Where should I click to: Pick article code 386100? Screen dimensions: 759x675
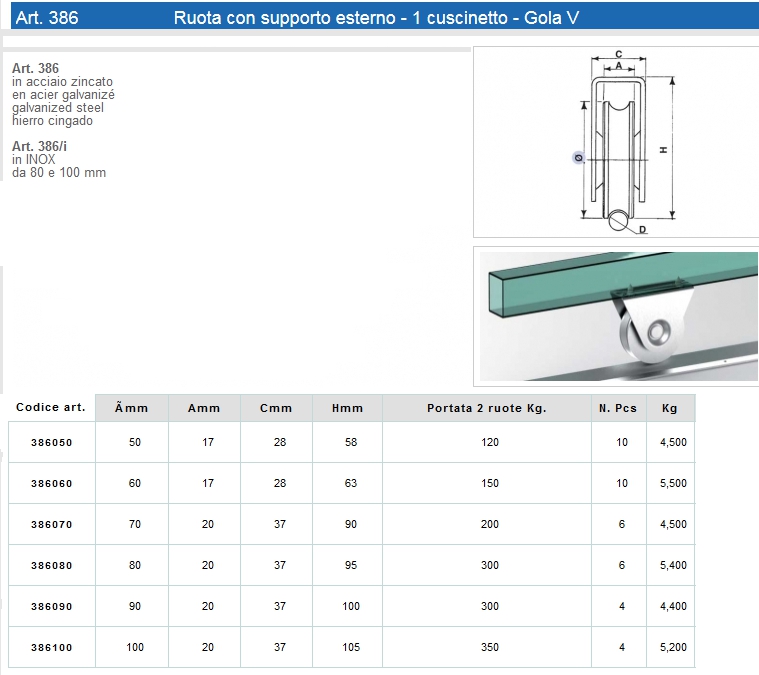52,647
